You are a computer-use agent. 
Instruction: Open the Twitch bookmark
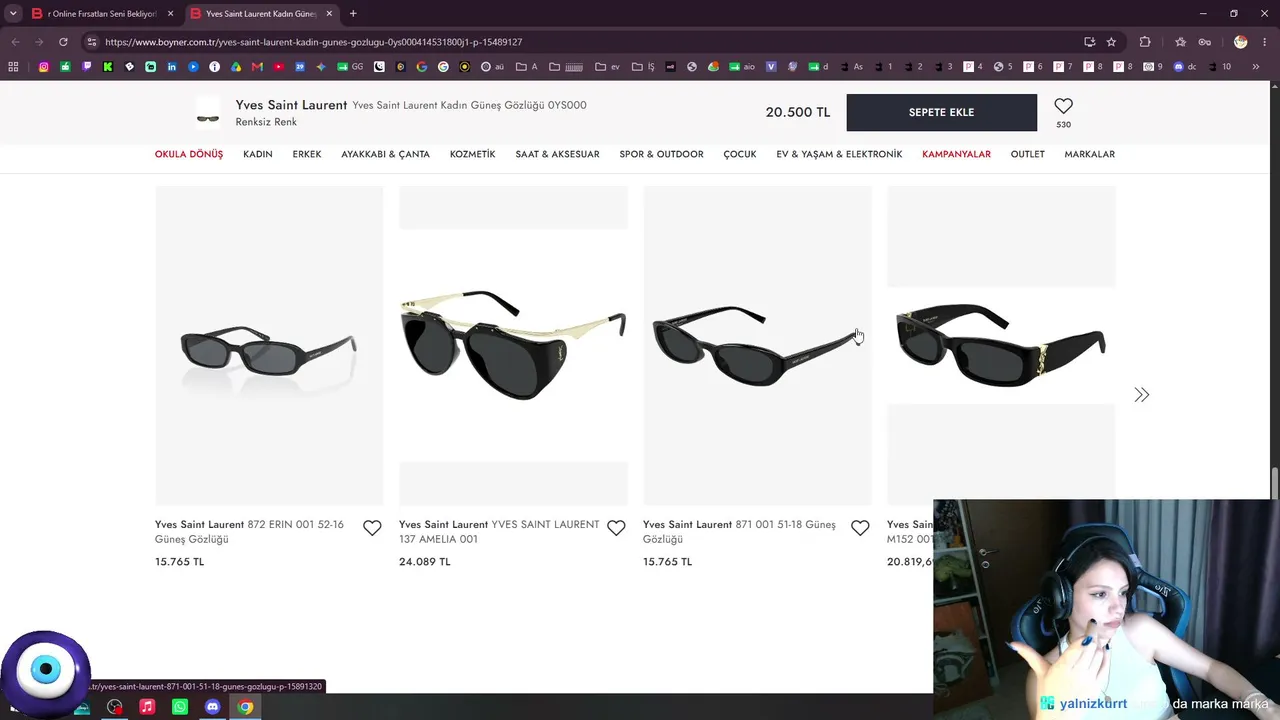(x=87, y=67)
